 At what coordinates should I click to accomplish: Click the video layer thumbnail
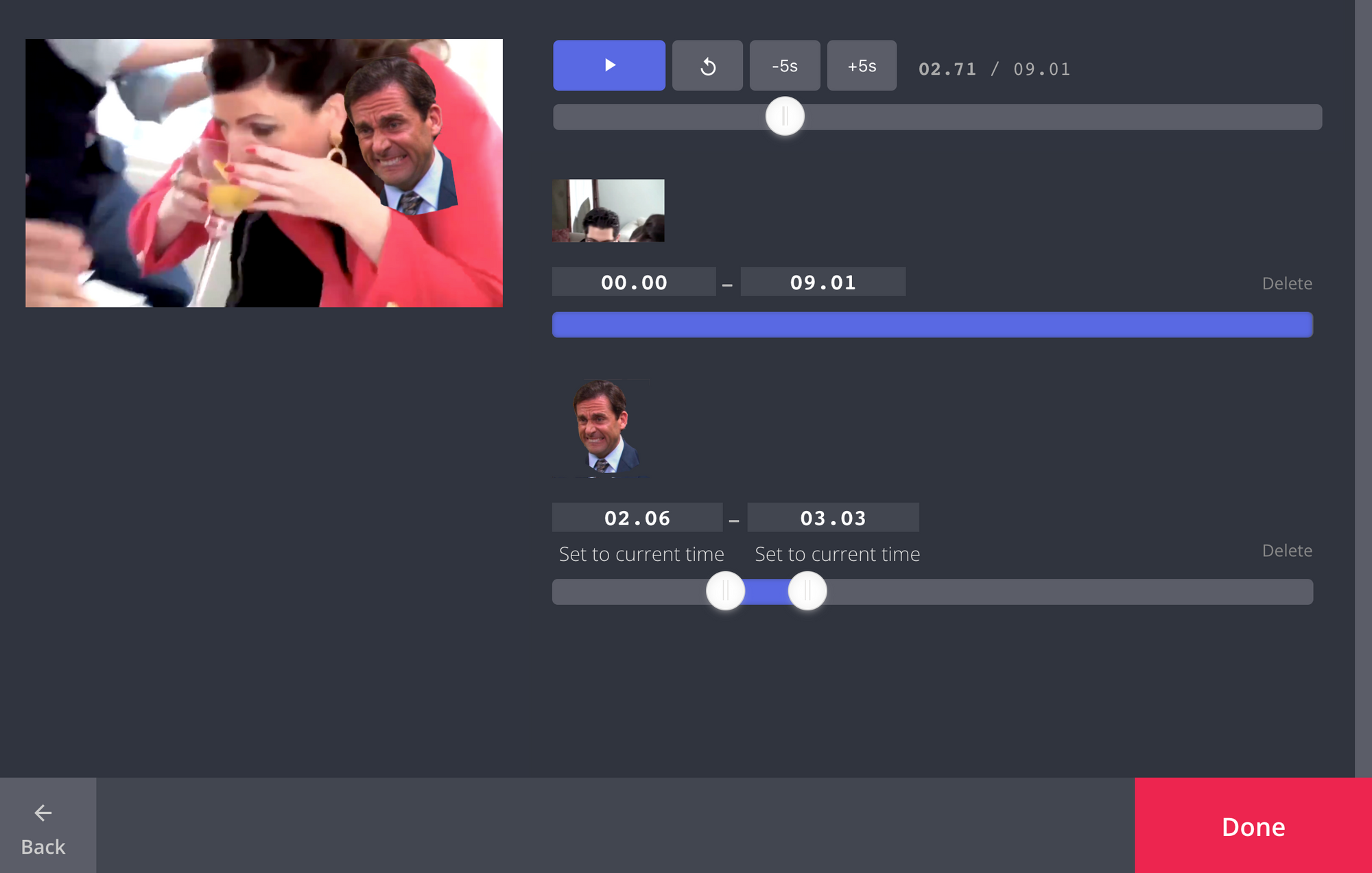pos(608,211)
